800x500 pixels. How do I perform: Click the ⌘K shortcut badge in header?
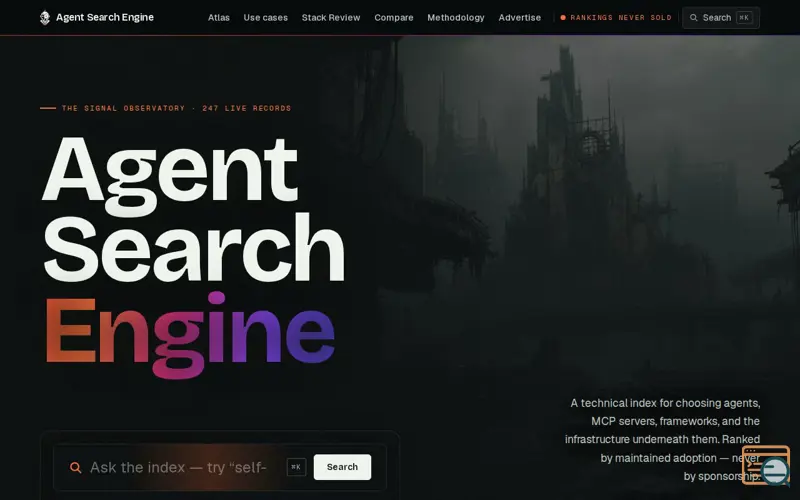pyautogui.click(x=744, y=18)
